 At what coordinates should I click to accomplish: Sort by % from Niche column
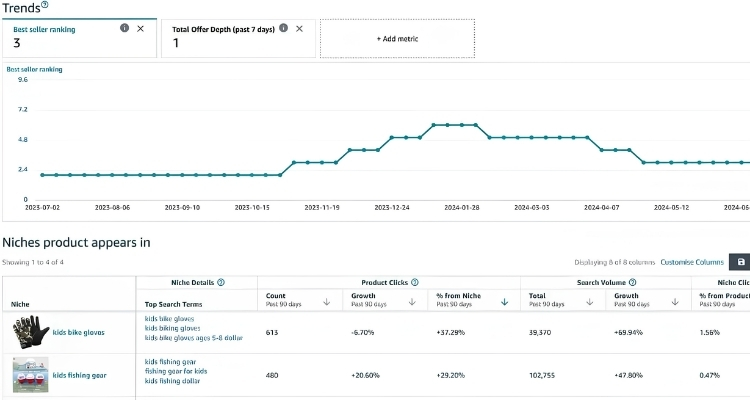[504, 302]
